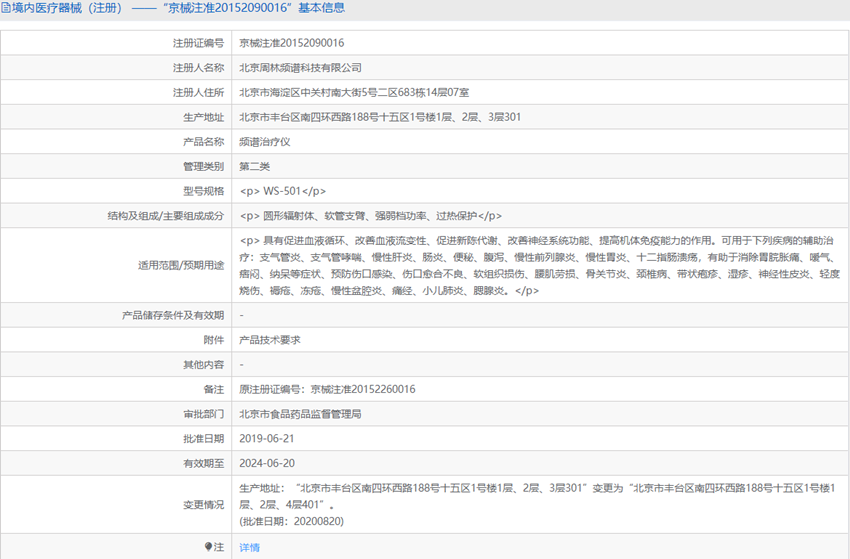Click the 变更情况 field label
850x559 pixels.
tap(204, 505)
